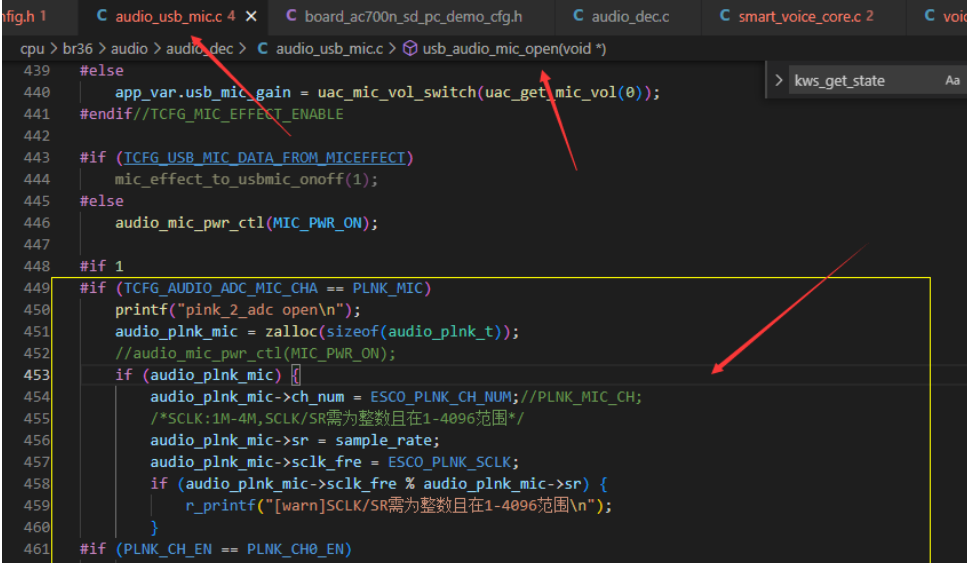Click on '#endif//TCFG_MIC_EFFECT_ENABLE' on line 441
Screen dimensions: 967x563
click(x=211, y=114)
